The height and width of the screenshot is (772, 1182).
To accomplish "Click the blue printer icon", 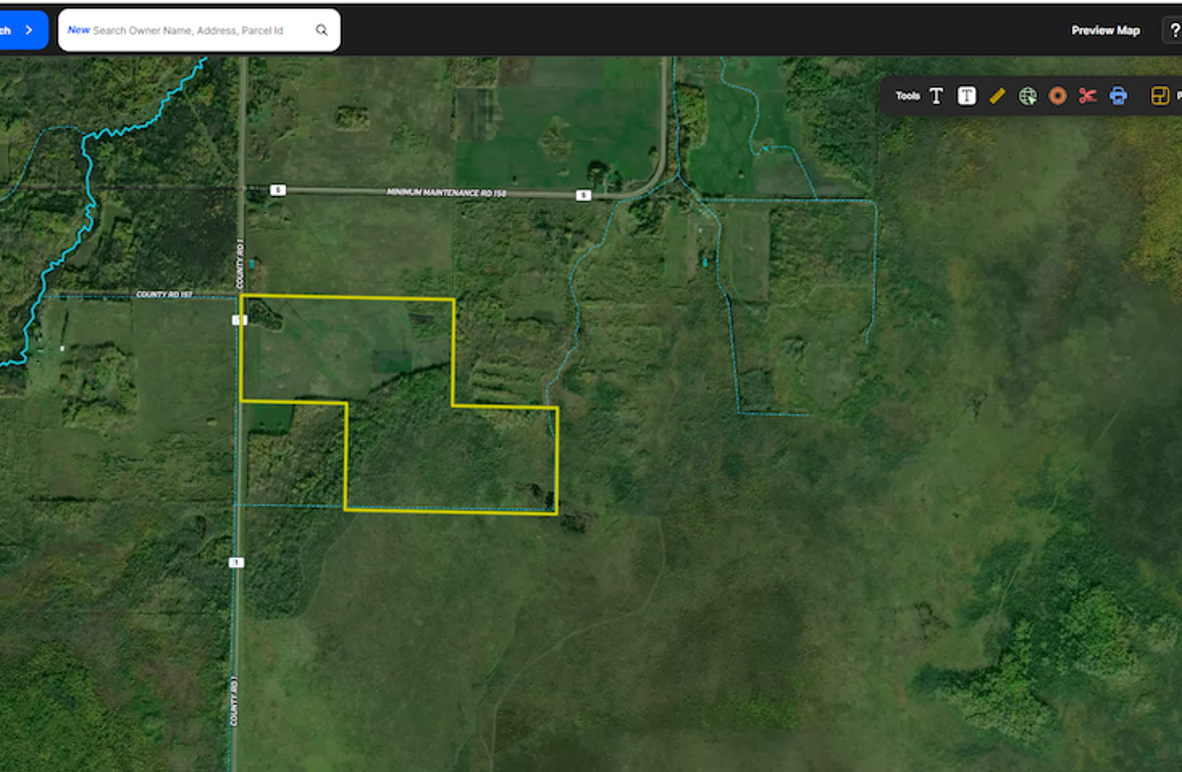I will pyautogui.click(x=1118, y=96).
